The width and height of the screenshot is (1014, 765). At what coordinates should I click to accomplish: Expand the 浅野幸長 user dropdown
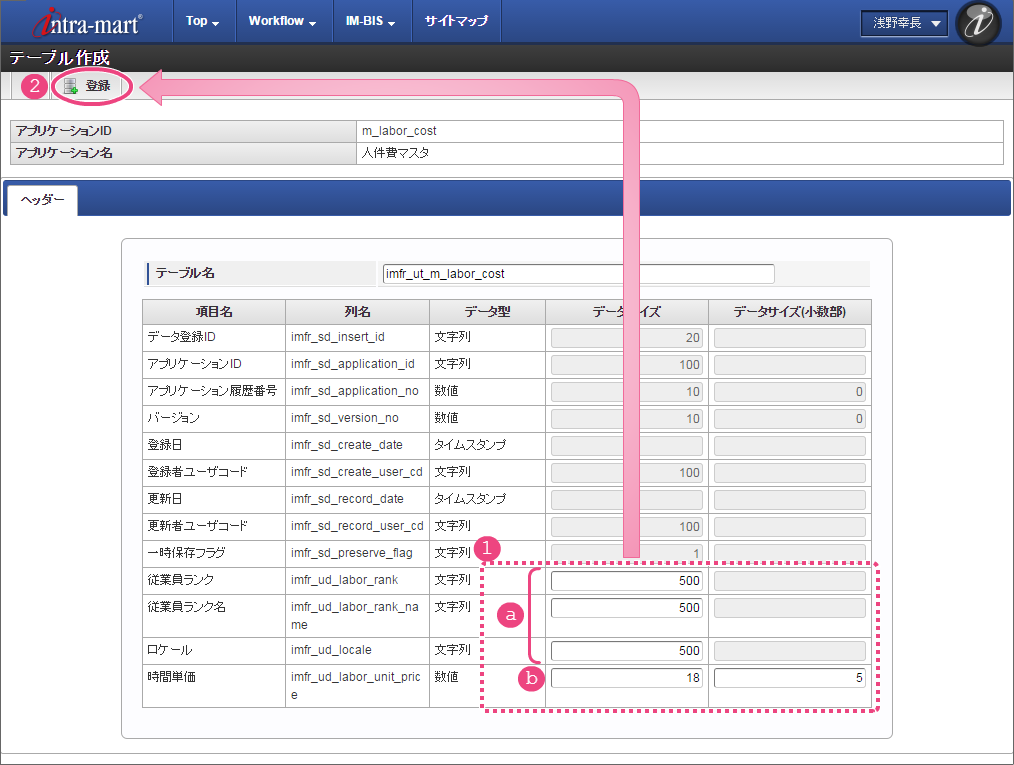904,23
